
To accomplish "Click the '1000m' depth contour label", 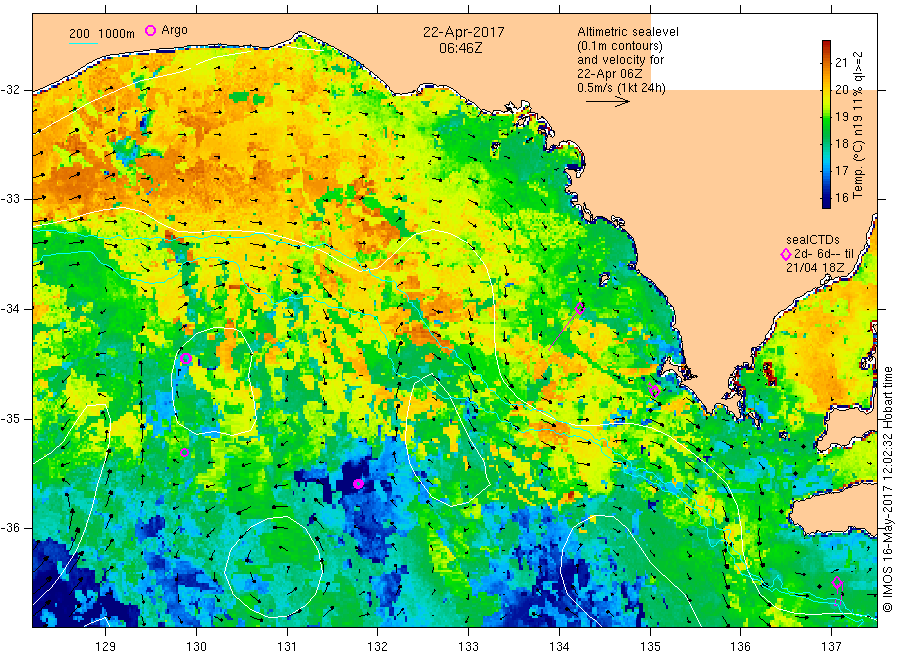I will pyautogui.click(x=117, y=34).
